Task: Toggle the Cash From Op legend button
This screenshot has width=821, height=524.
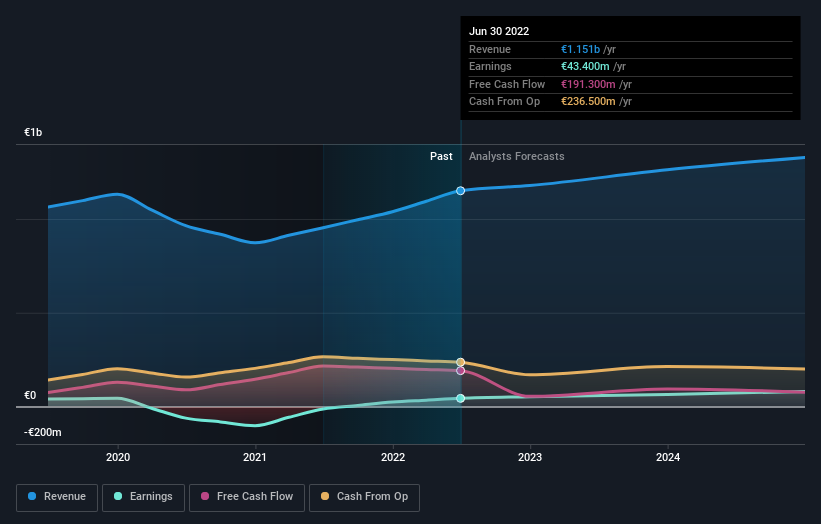Action: pos(364,497)
